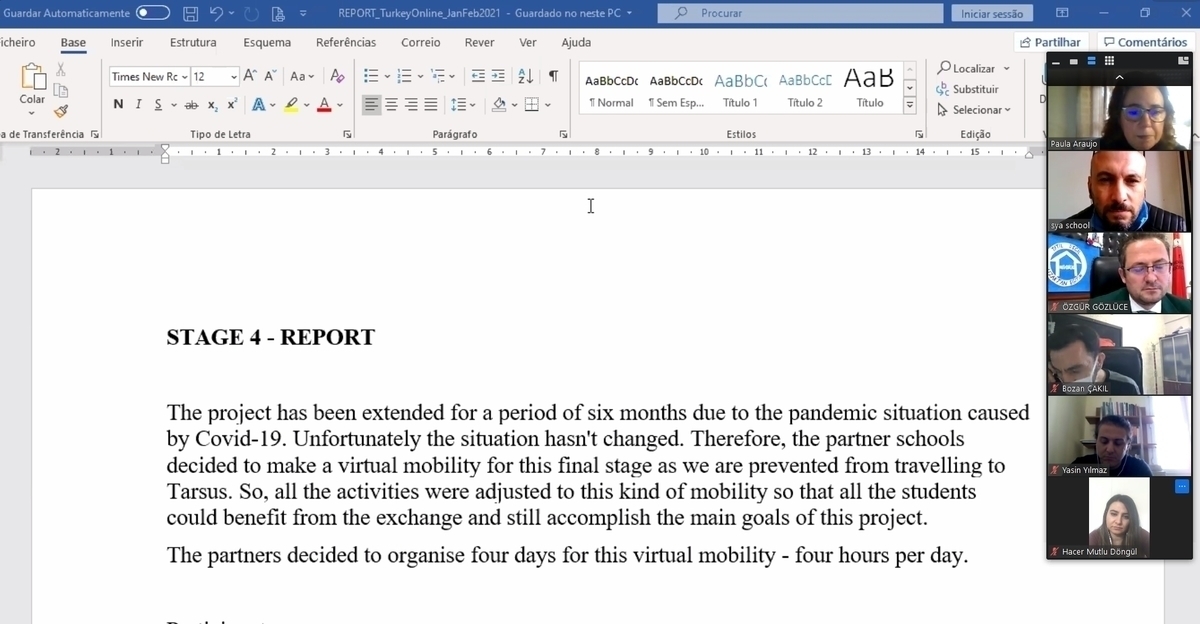
Task: Click the Partilhar button
Action: tap(1051, 42)
